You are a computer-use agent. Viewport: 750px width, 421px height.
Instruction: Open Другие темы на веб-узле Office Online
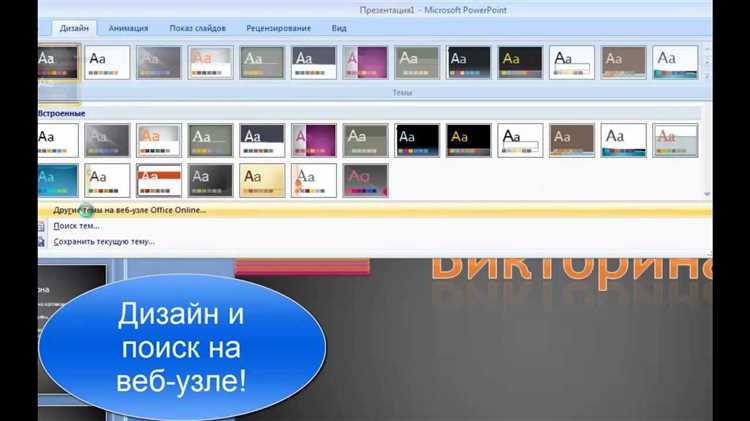point(130,210)
